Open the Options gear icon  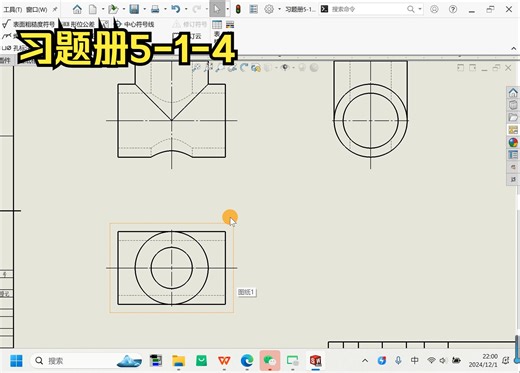(269, 9)
